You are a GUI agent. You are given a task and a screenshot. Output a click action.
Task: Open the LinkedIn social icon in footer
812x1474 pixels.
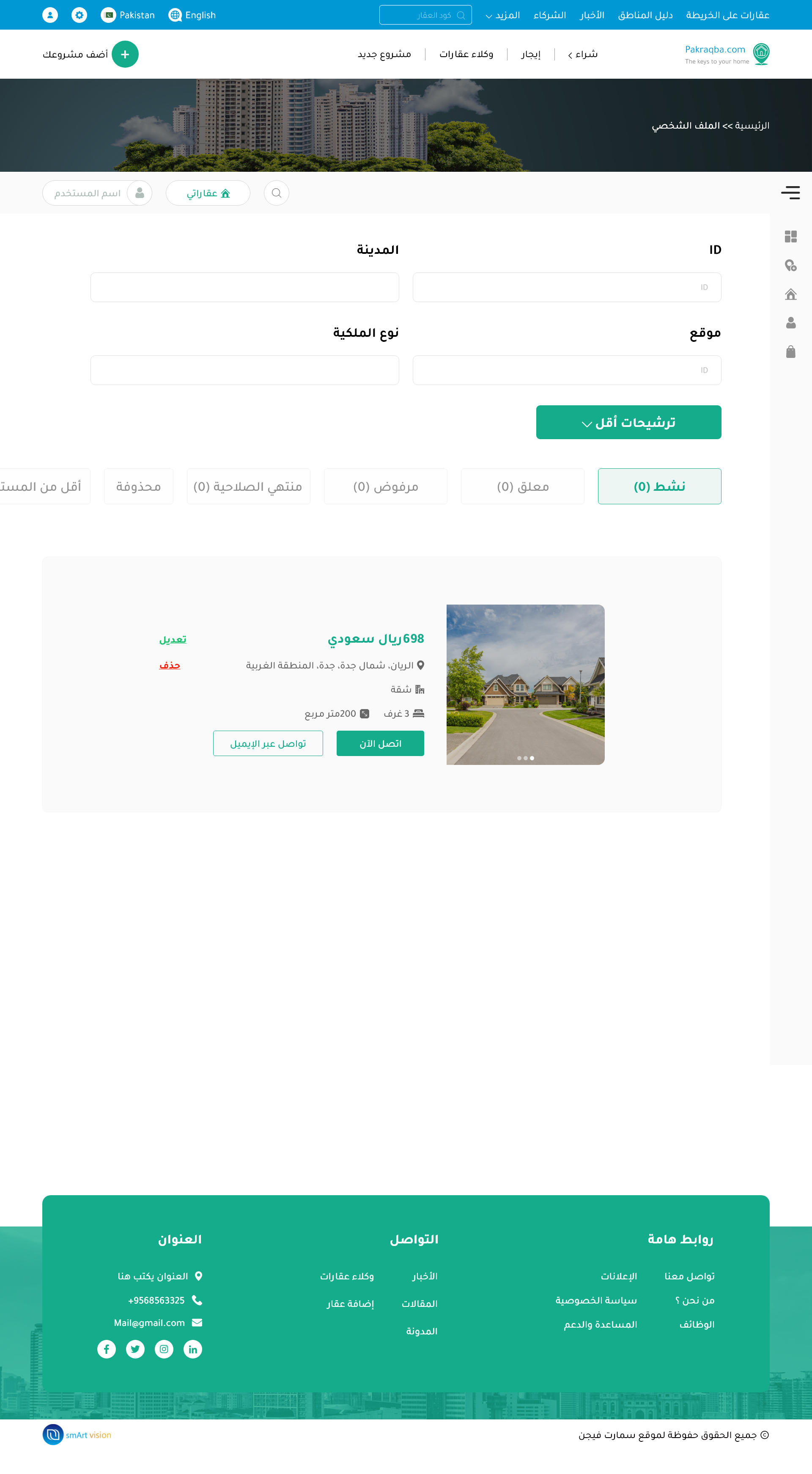coord(193,1349)
